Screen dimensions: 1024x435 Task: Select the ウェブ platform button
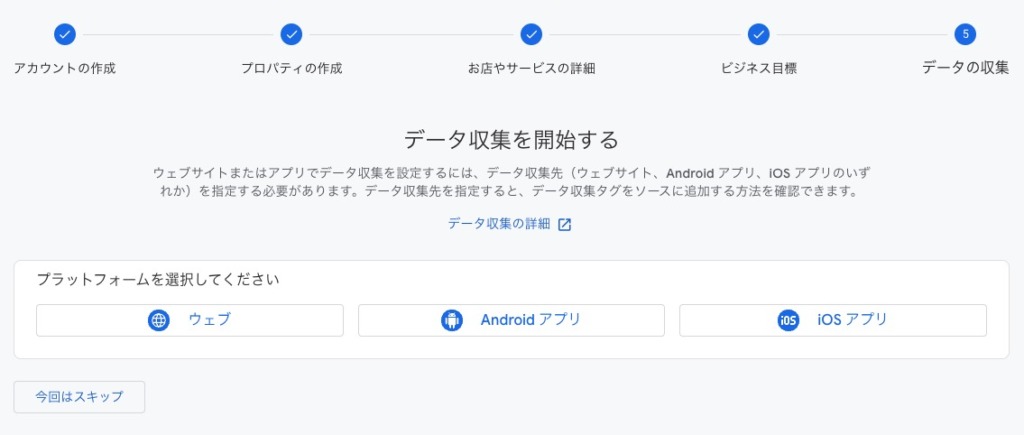click(x=189, y=320)
